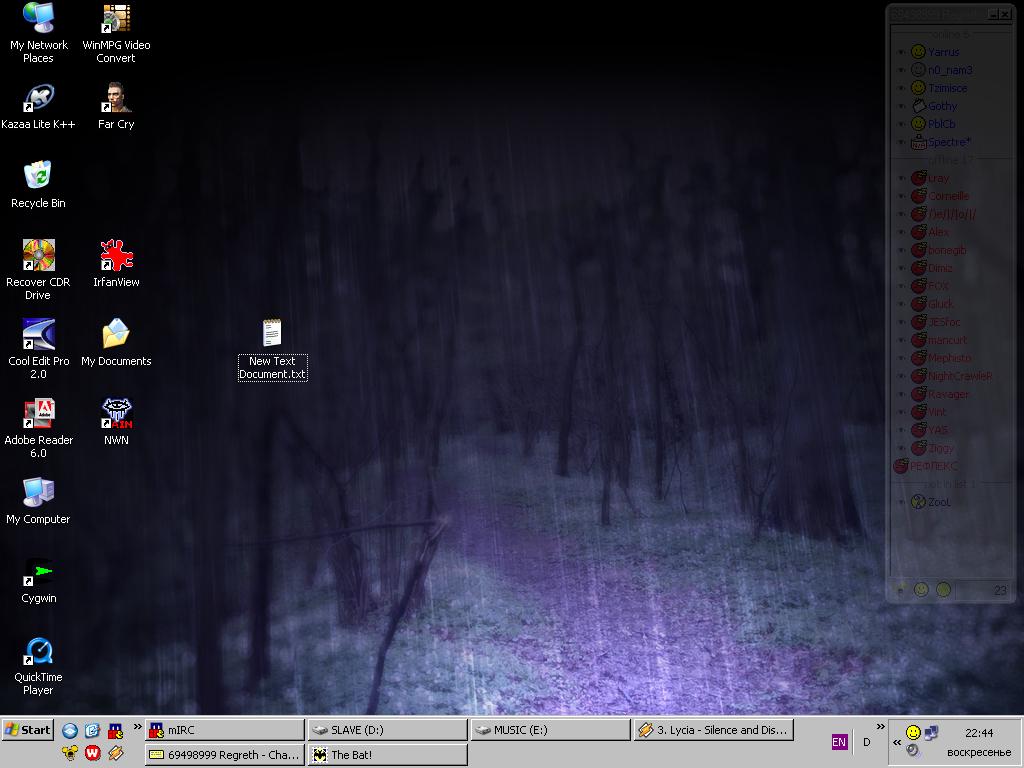This screenshot has width=1024, height=768.
Task: Select the NWN game shortcut
Action: [116, 415]
